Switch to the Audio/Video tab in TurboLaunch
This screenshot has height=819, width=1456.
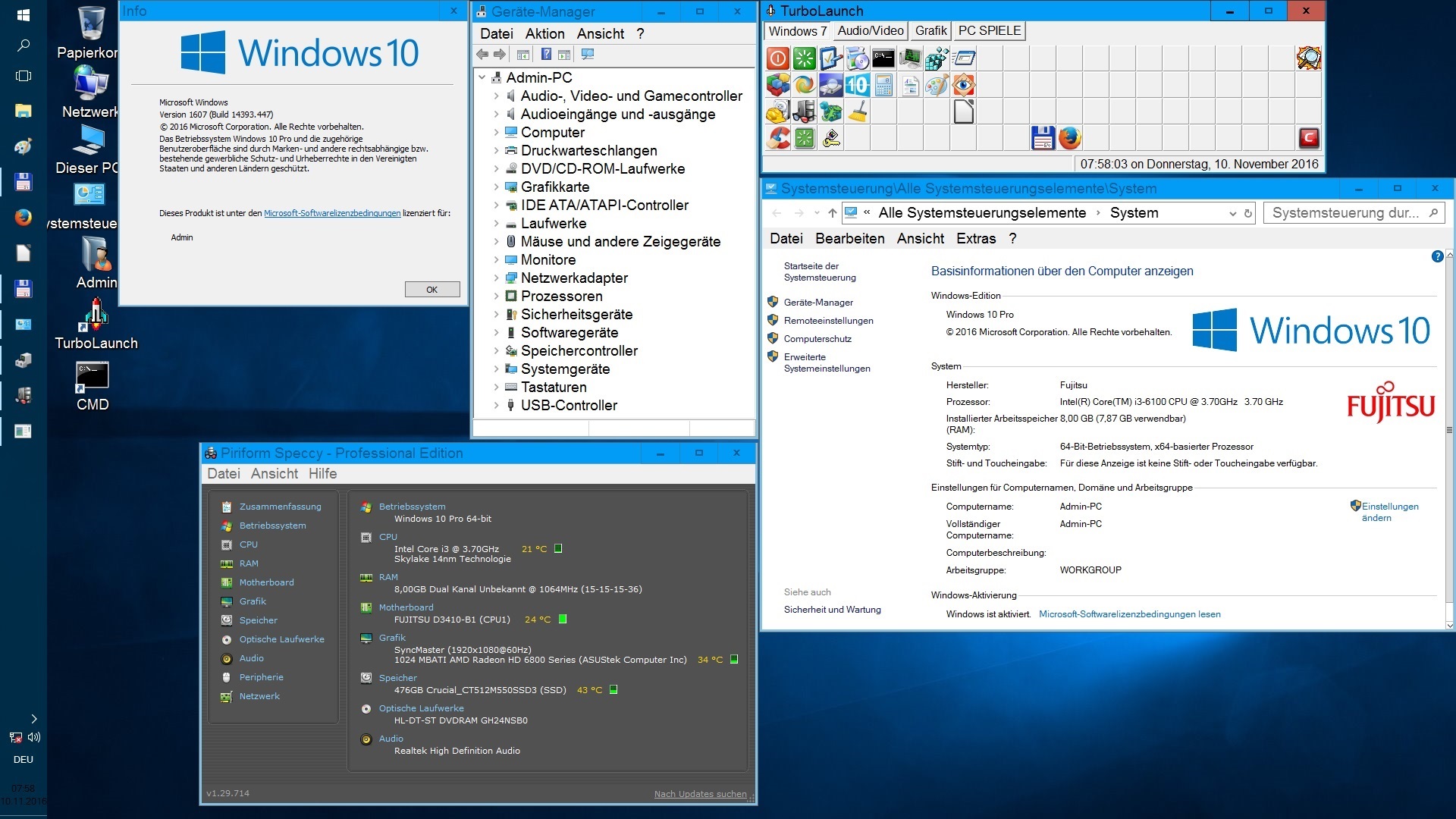point(870,31)
